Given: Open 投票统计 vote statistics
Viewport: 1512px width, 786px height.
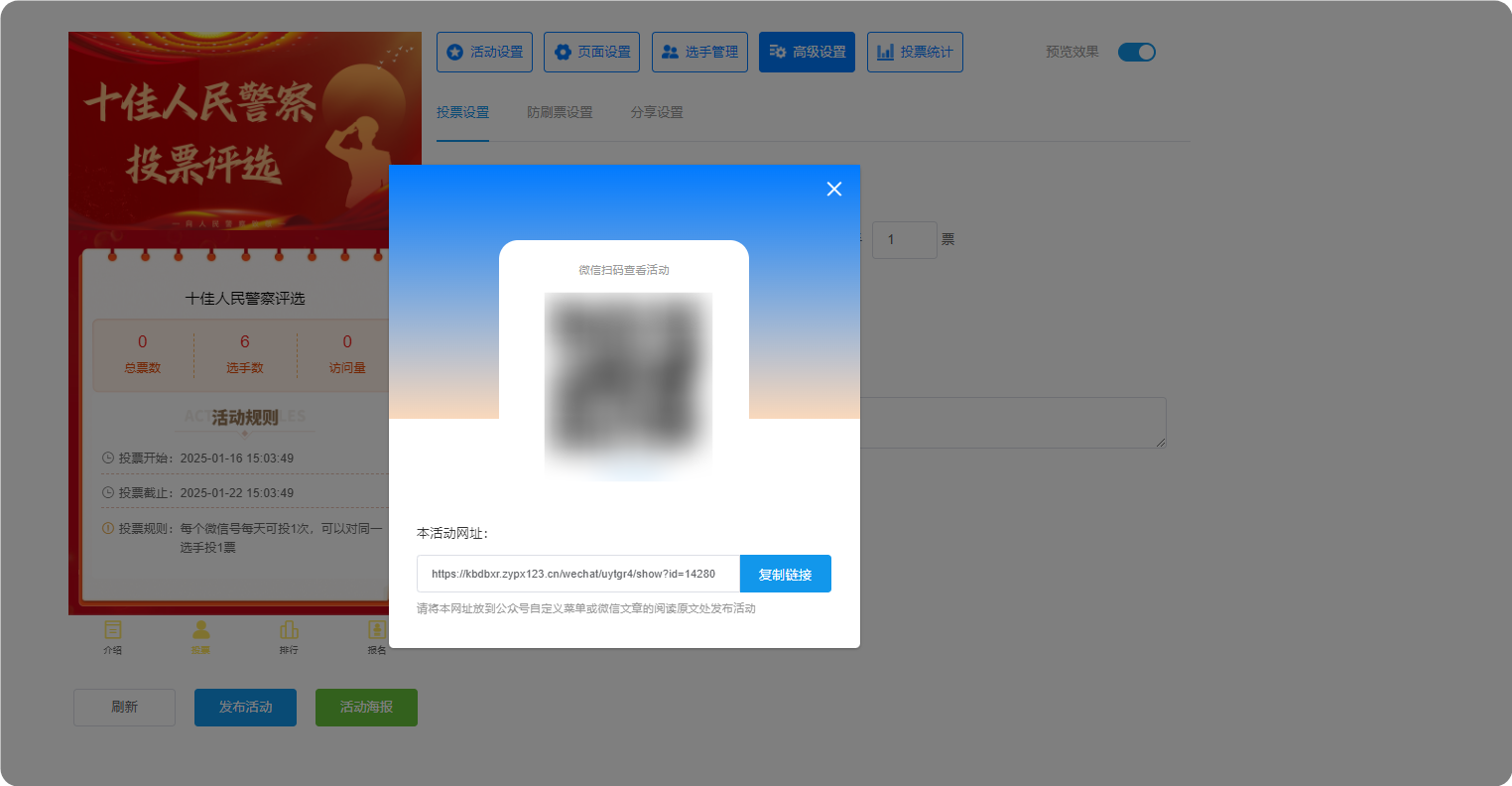Looking at the screenshot, I should pos(915,52).
